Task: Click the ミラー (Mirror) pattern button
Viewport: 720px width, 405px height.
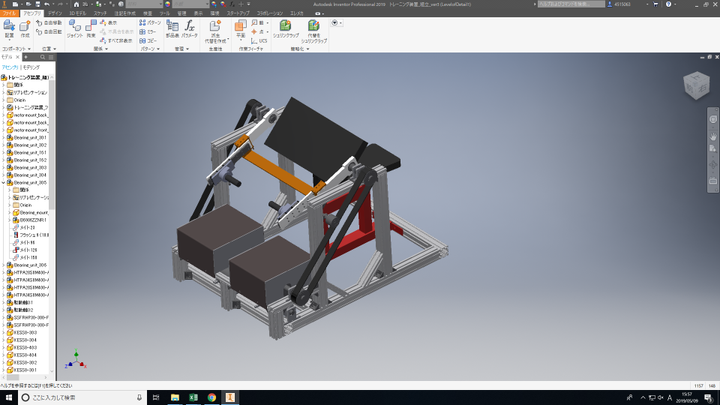Action: 152,40
